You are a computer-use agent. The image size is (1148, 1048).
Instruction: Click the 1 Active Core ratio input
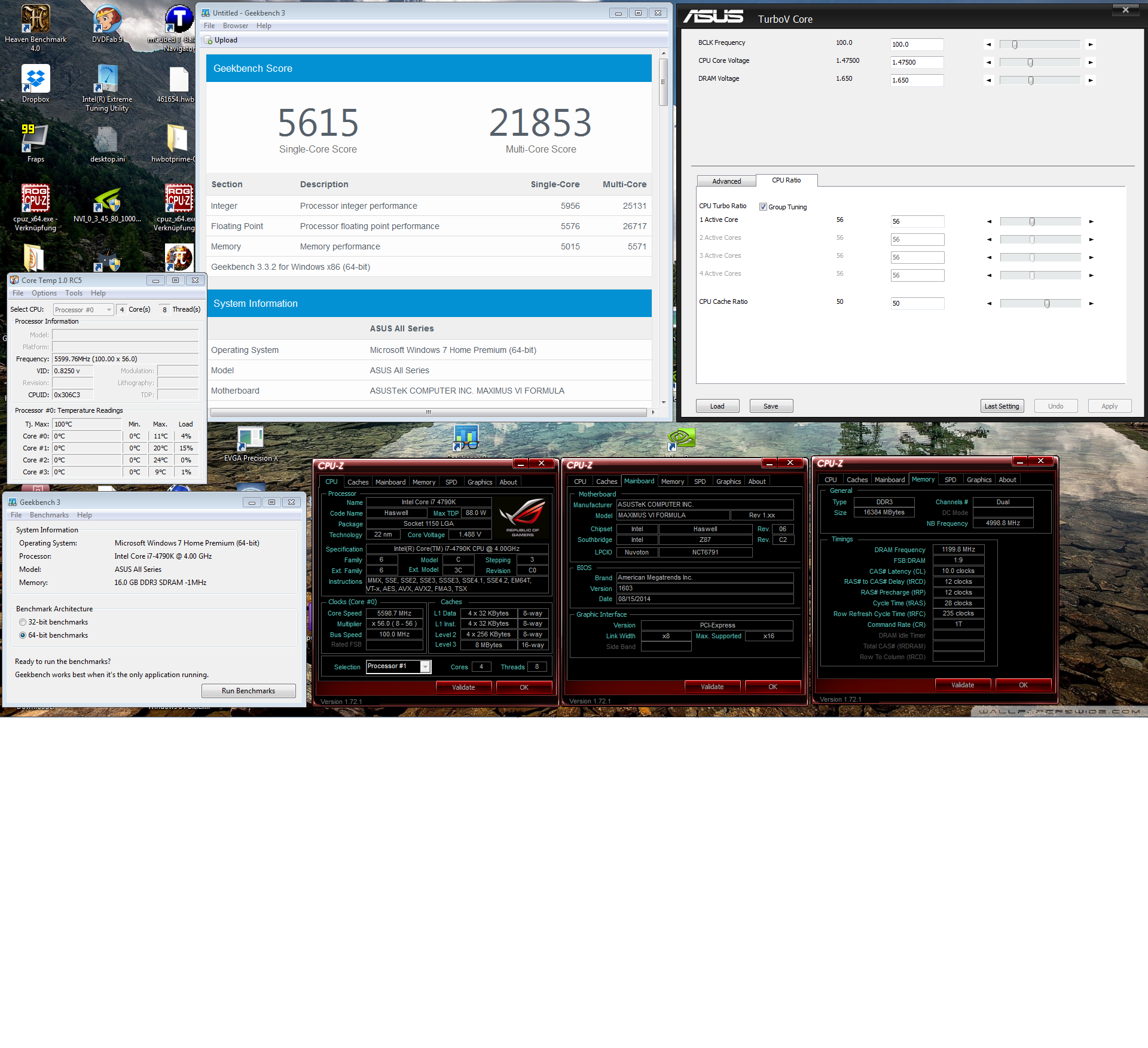(x=917, y=221)
